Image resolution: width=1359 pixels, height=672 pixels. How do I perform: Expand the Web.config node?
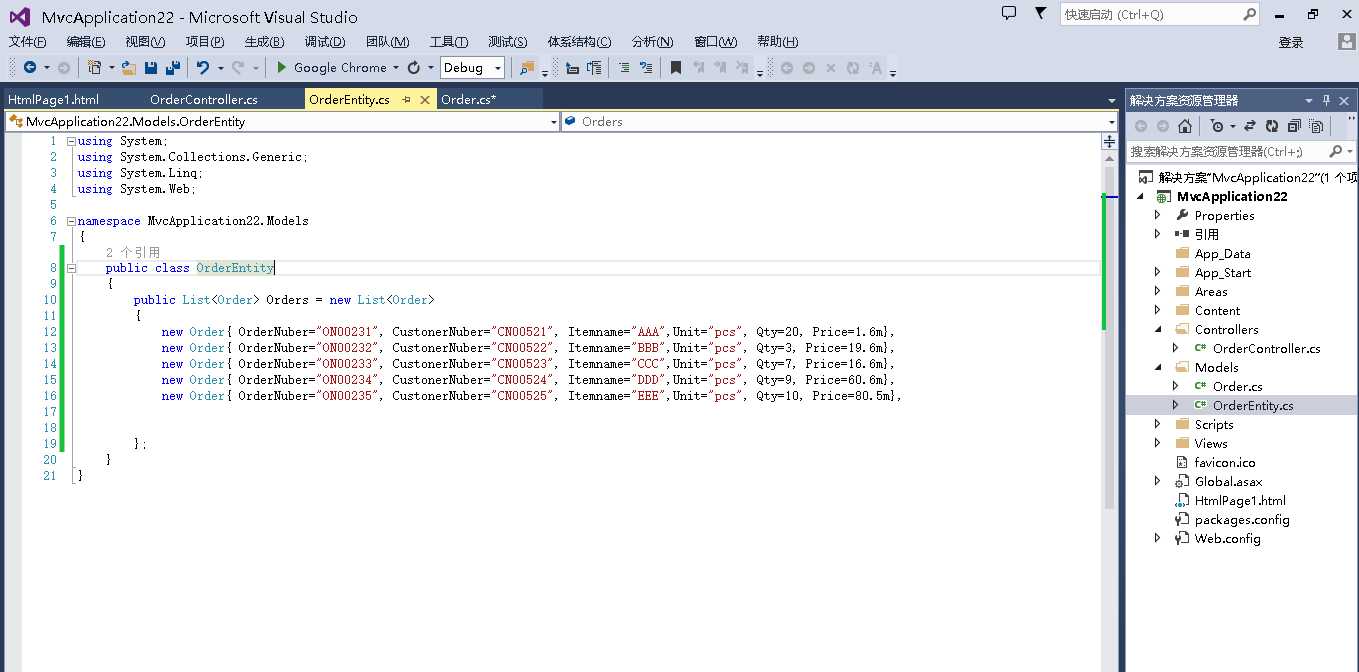1158,538
